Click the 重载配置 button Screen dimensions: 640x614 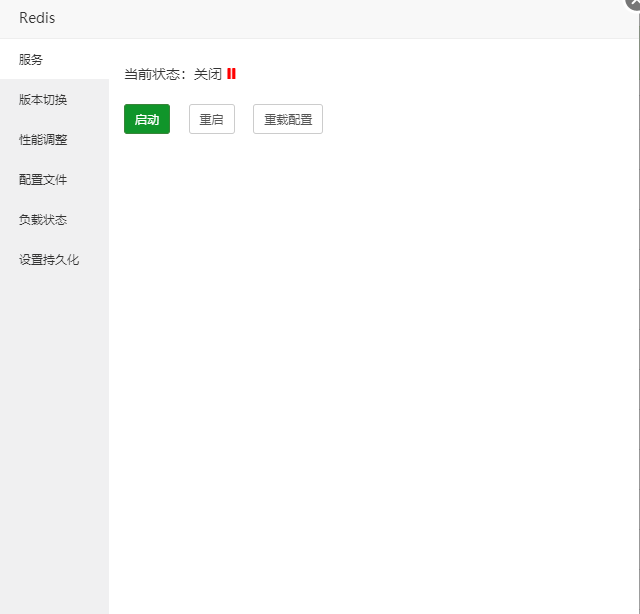[288, 119]
